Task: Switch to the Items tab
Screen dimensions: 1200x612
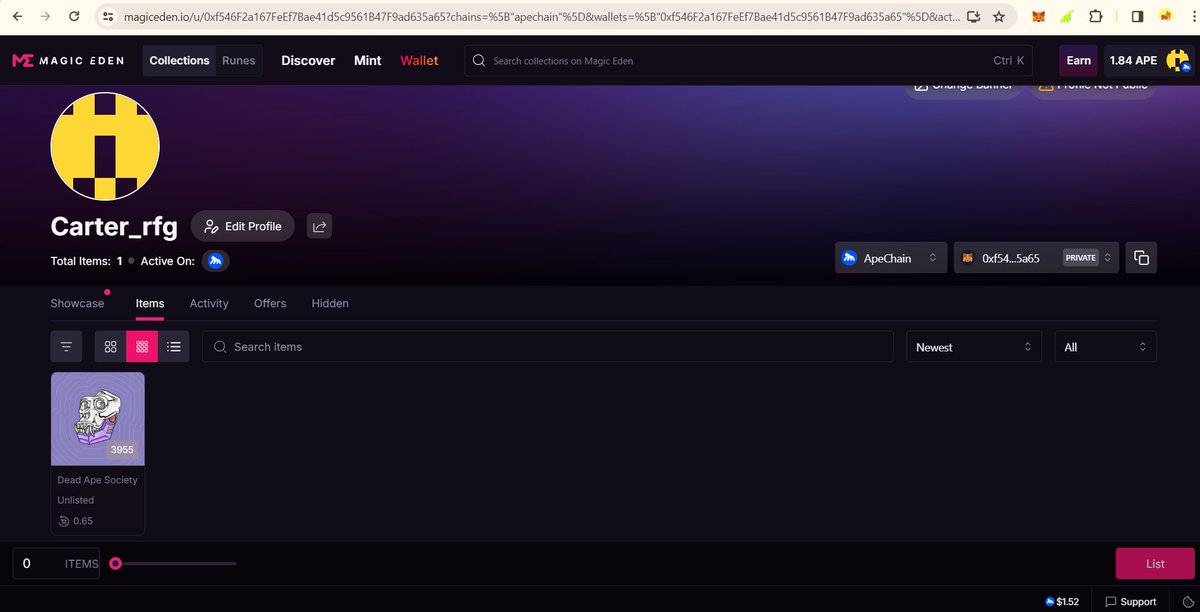Action: (150, 303)
